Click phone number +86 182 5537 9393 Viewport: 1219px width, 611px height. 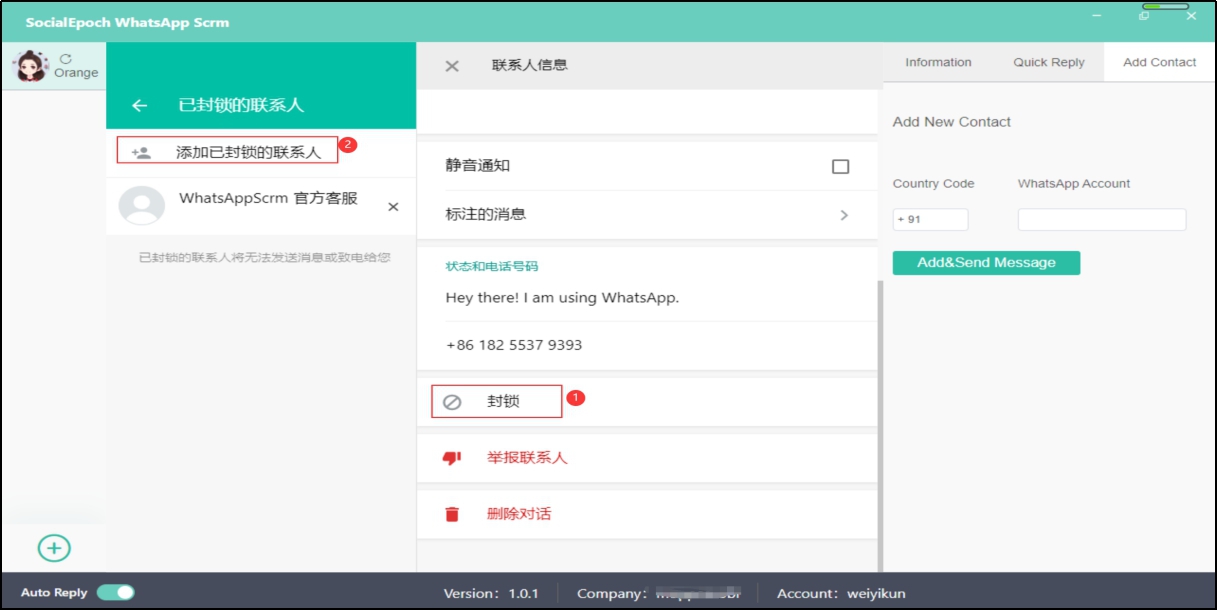point(514,345)
